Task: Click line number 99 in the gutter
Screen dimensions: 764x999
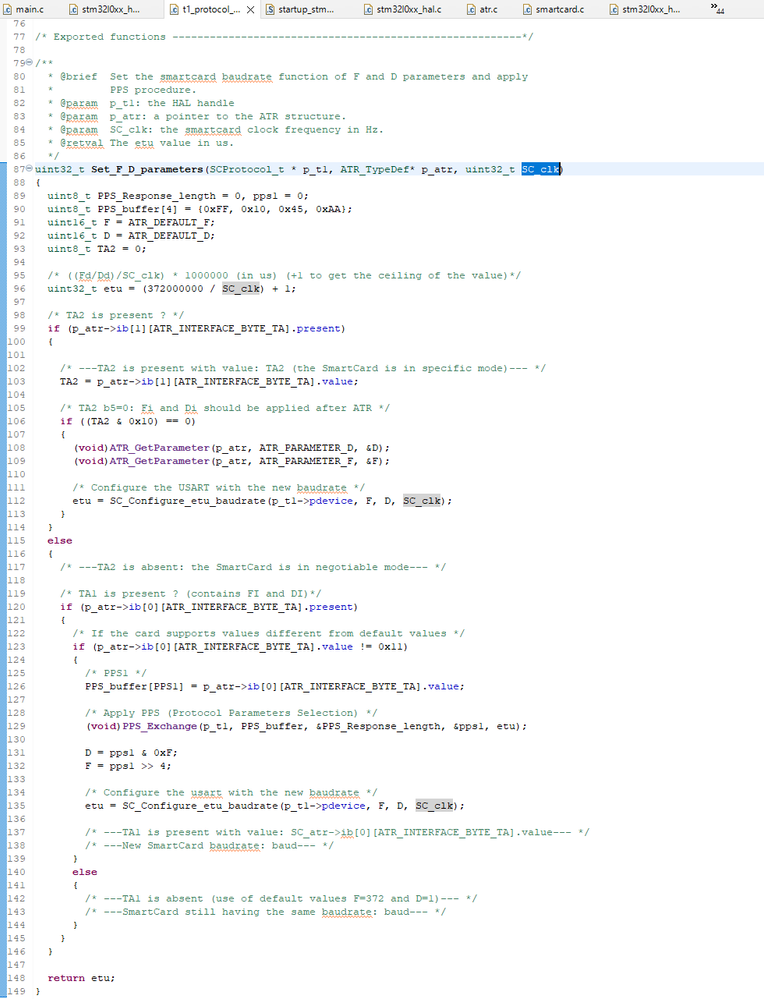Action: [x=19, y=329]
